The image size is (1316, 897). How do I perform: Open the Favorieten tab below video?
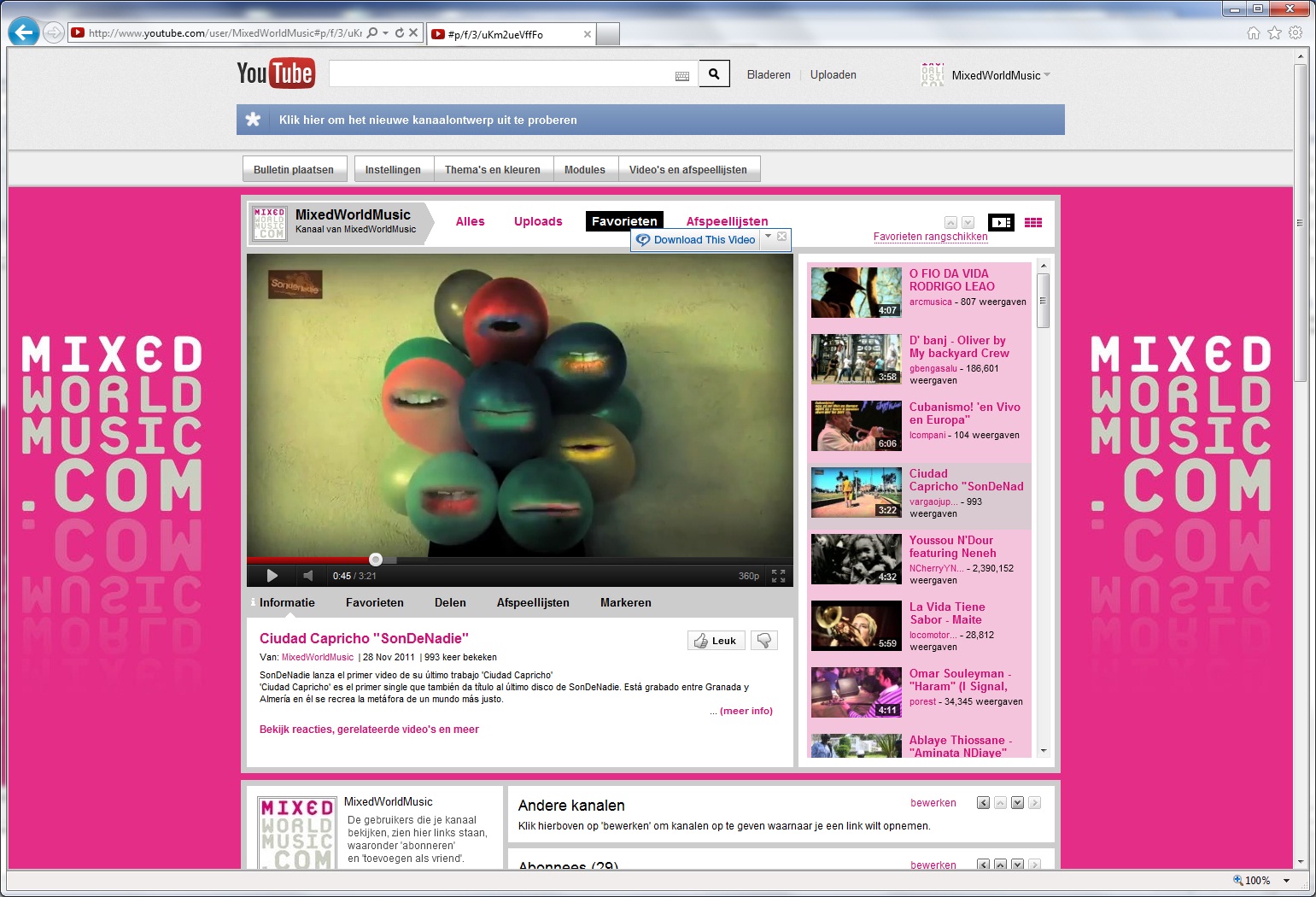(x=375, y=602)
